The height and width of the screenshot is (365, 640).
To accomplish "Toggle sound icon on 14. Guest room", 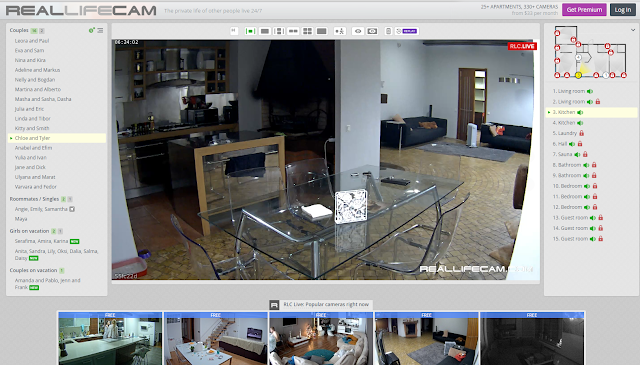I will tap(593, 228).
